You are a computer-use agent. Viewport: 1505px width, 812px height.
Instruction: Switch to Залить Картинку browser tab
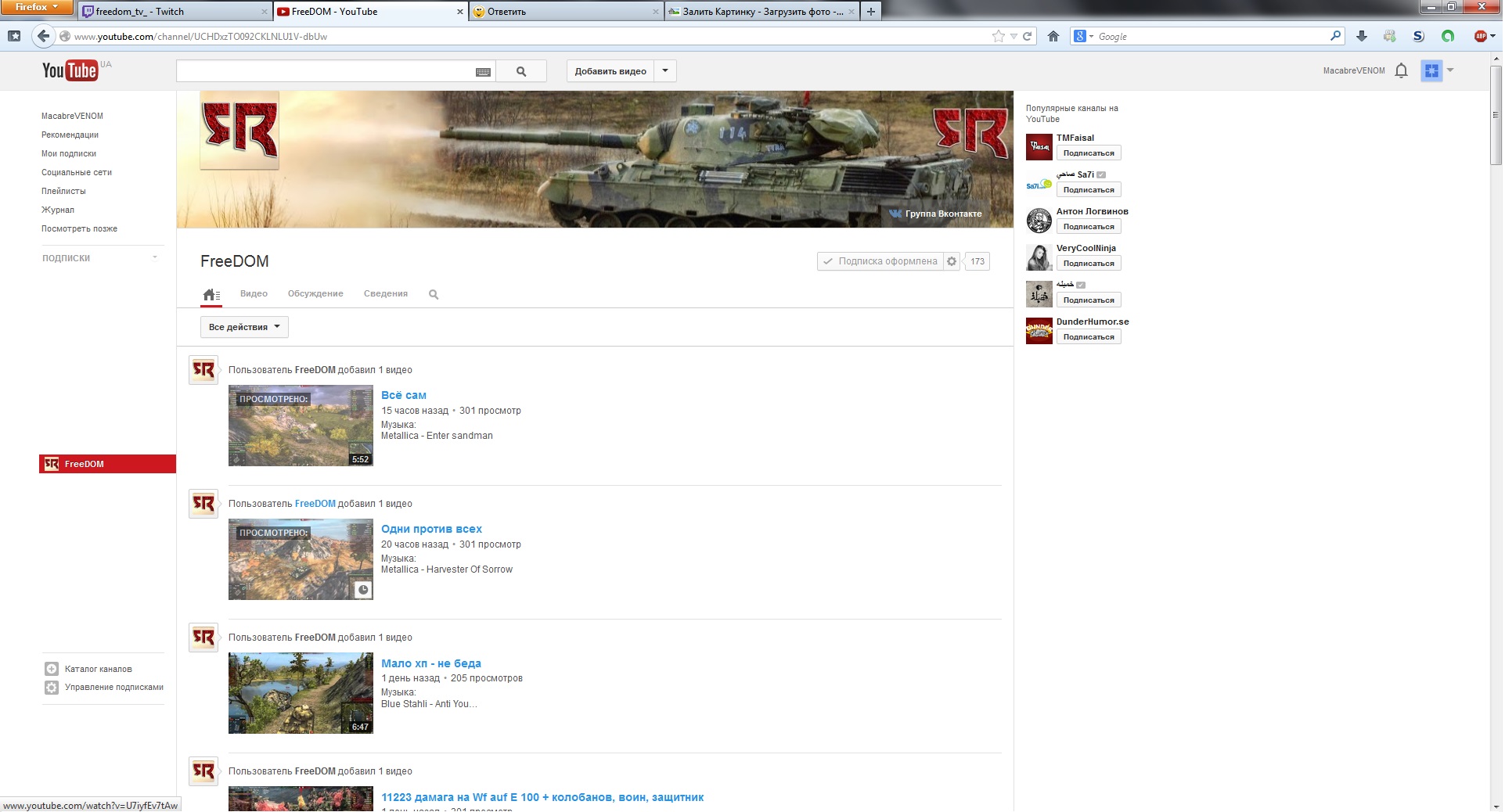click(762, 12)
